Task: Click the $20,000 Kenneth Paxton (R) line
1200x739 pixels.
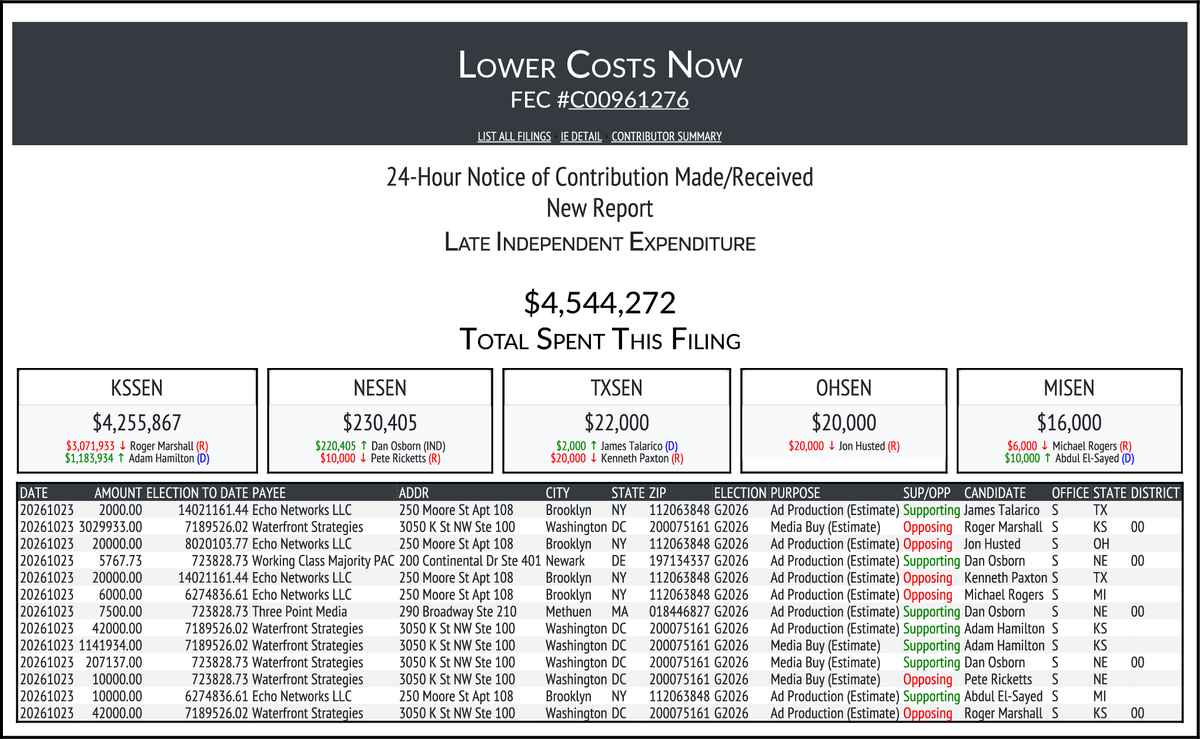Action: click(x=616, y=459)
